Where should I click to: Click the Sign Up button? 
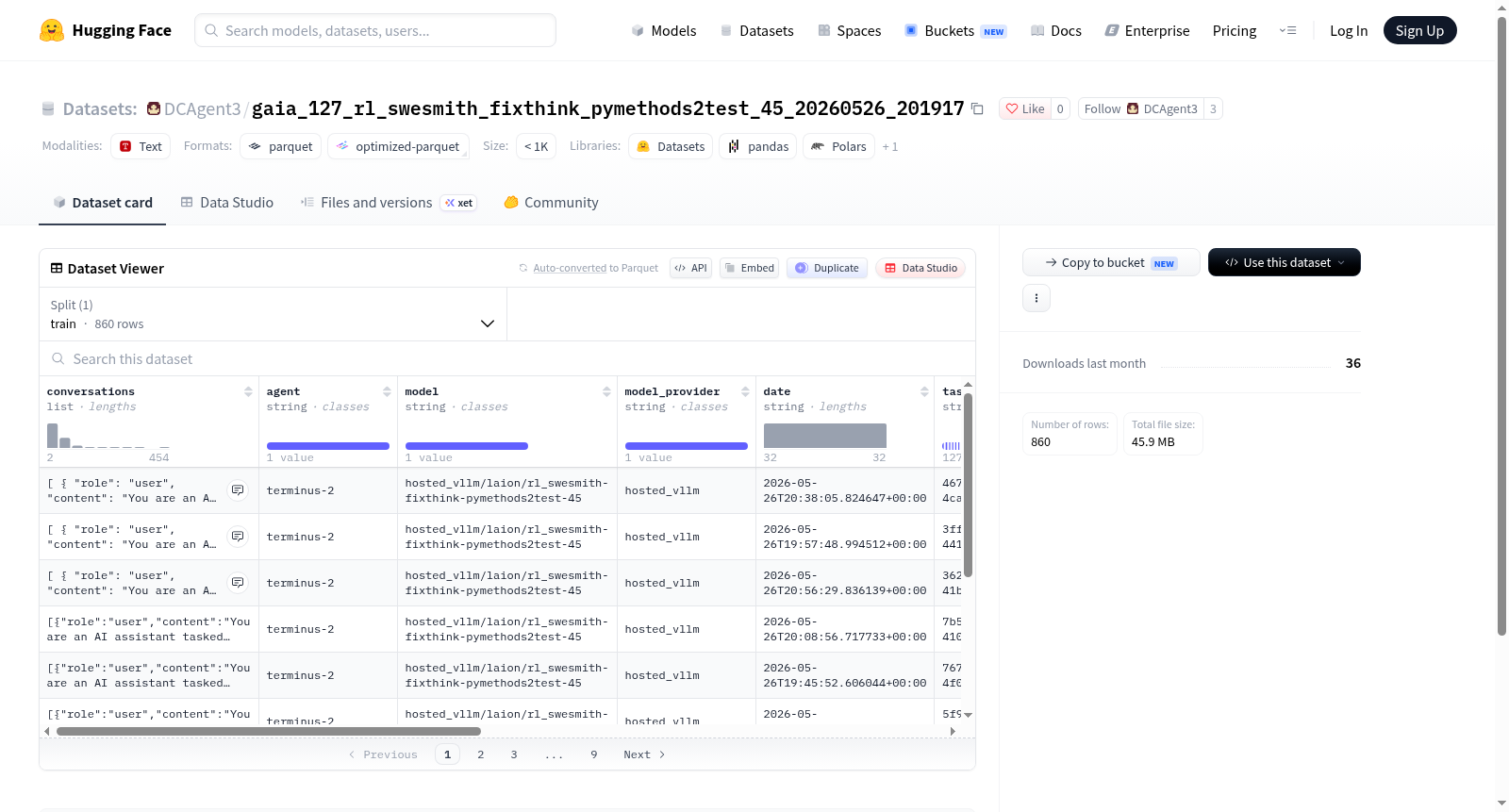pyautogui.click(x=1419, y=30)
